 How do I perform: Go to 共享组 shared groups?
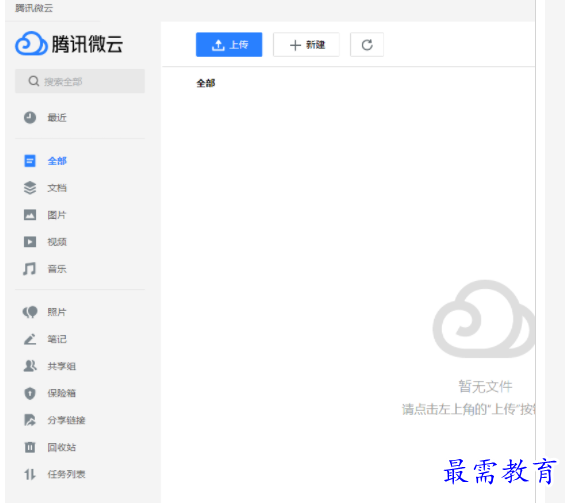(62, 366)
